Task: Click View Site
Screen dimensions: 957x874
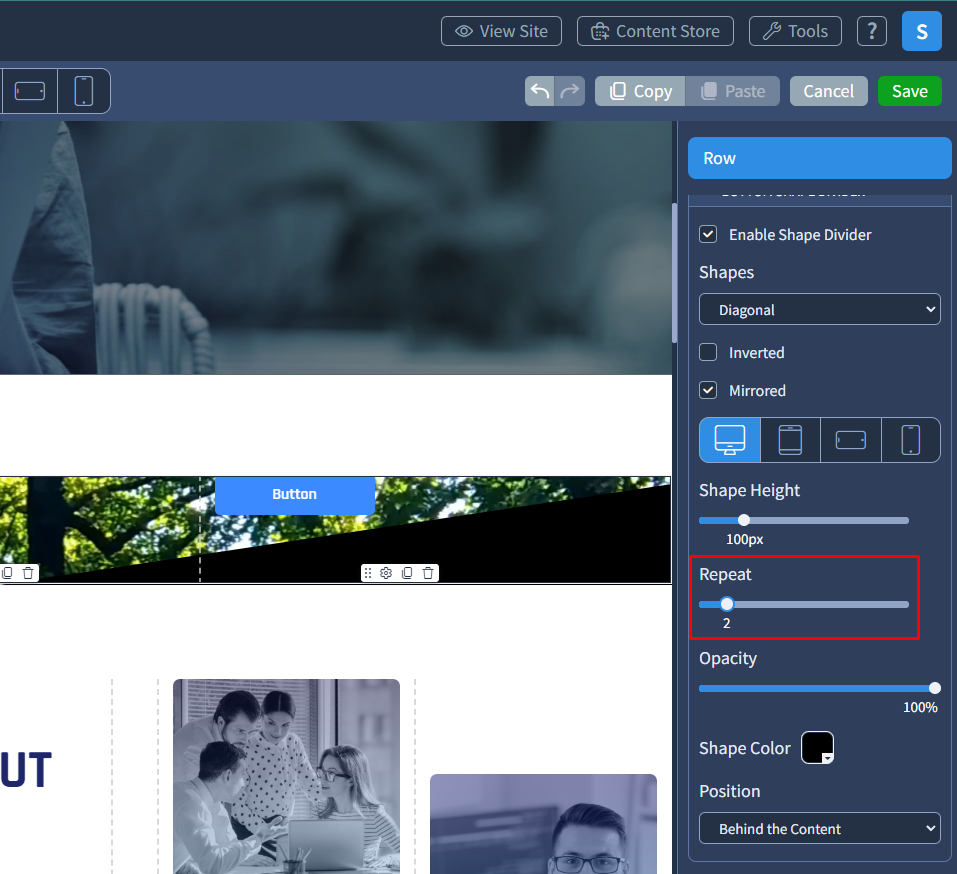Action: [x=501, y=31]
